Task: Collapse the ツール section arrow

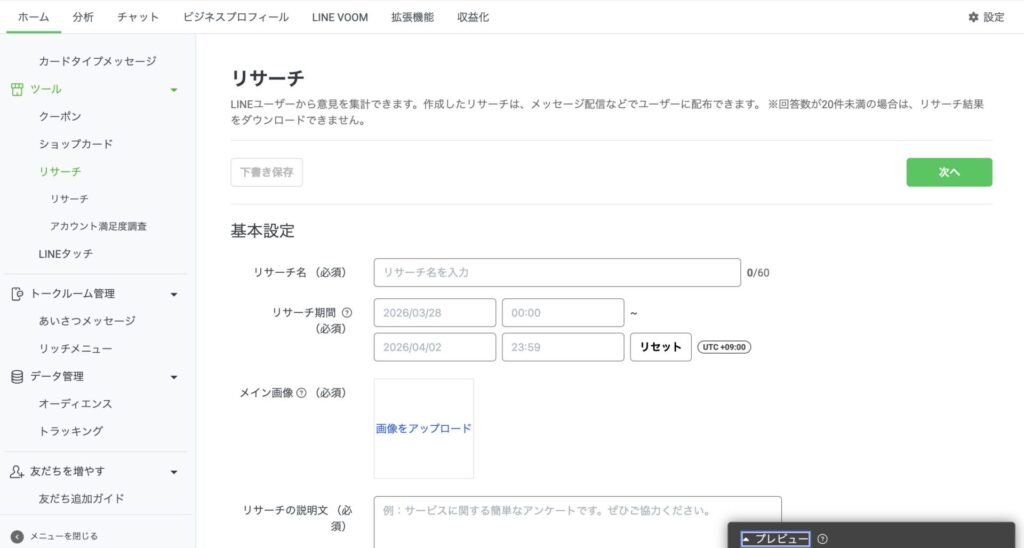Action: coord(174,90)
